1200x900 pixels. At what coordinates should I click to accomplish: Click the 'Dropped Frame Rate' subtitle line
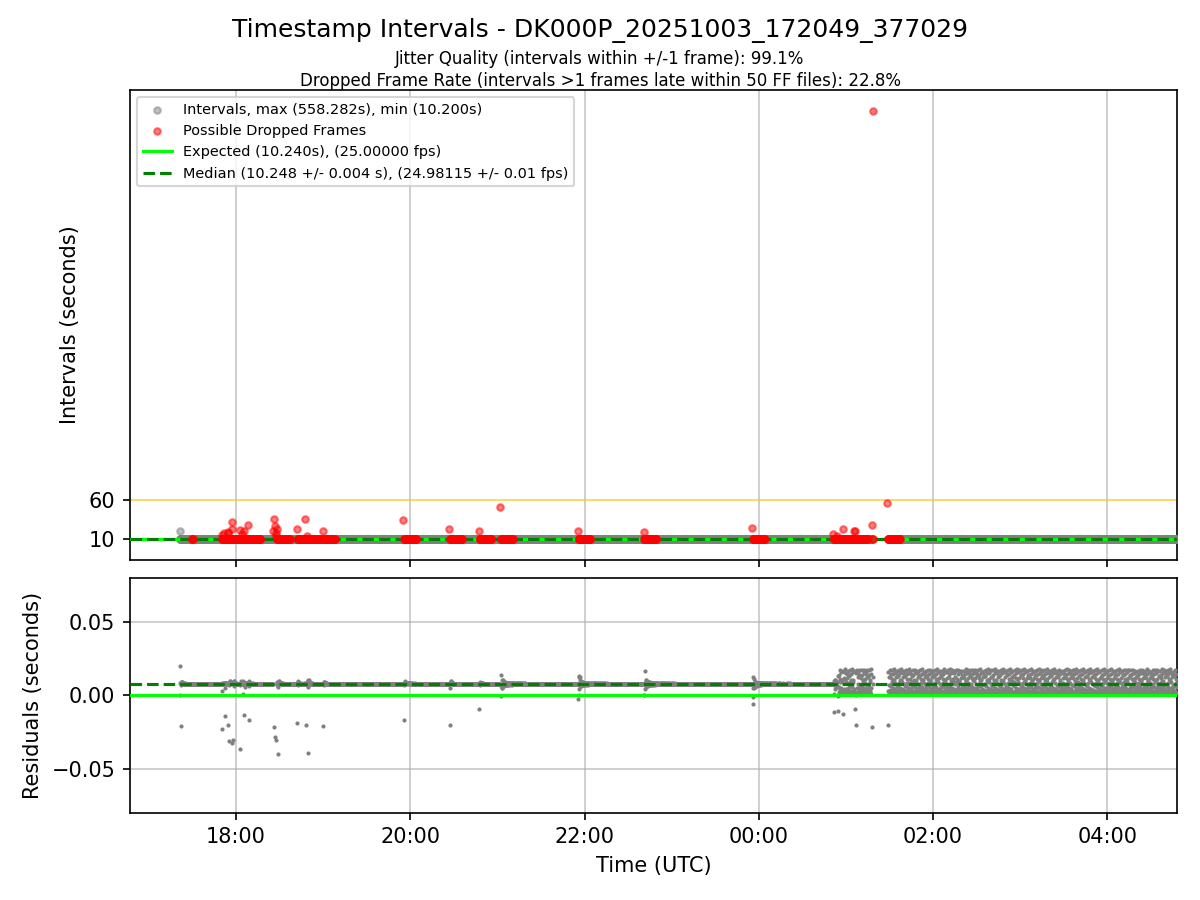click(x=600, y=80)
